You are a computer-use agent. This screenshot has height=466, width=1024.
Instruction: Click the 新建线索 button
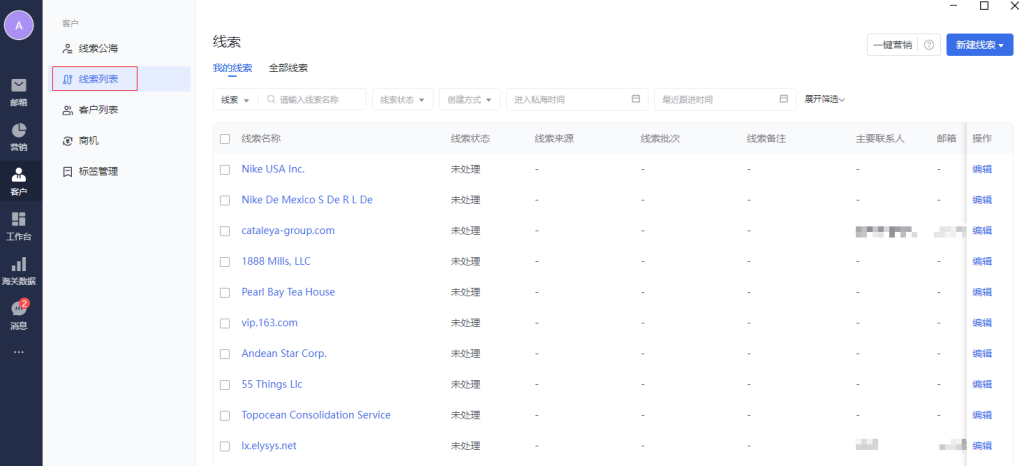tap(979, 45)
